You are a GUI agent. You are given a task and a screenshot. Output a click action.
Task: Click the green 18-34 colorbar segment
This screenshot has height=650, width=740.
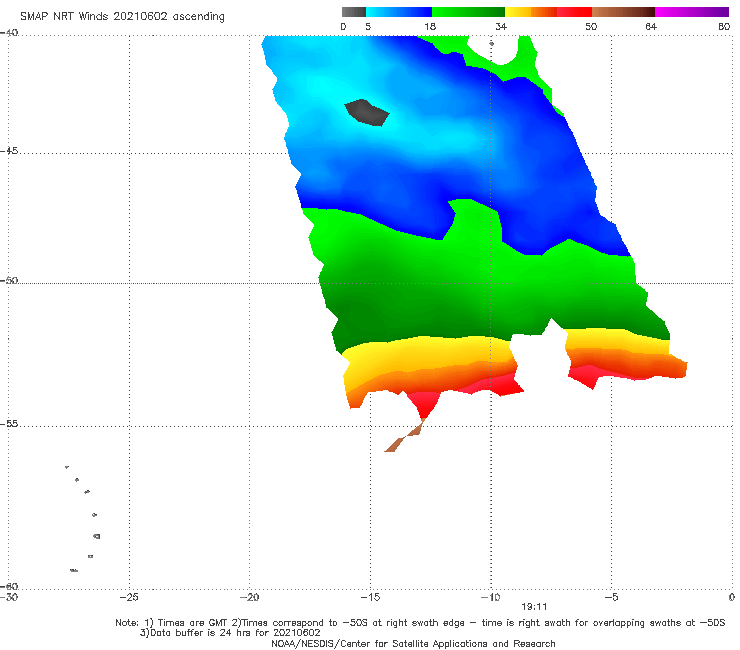coord(468,12)
